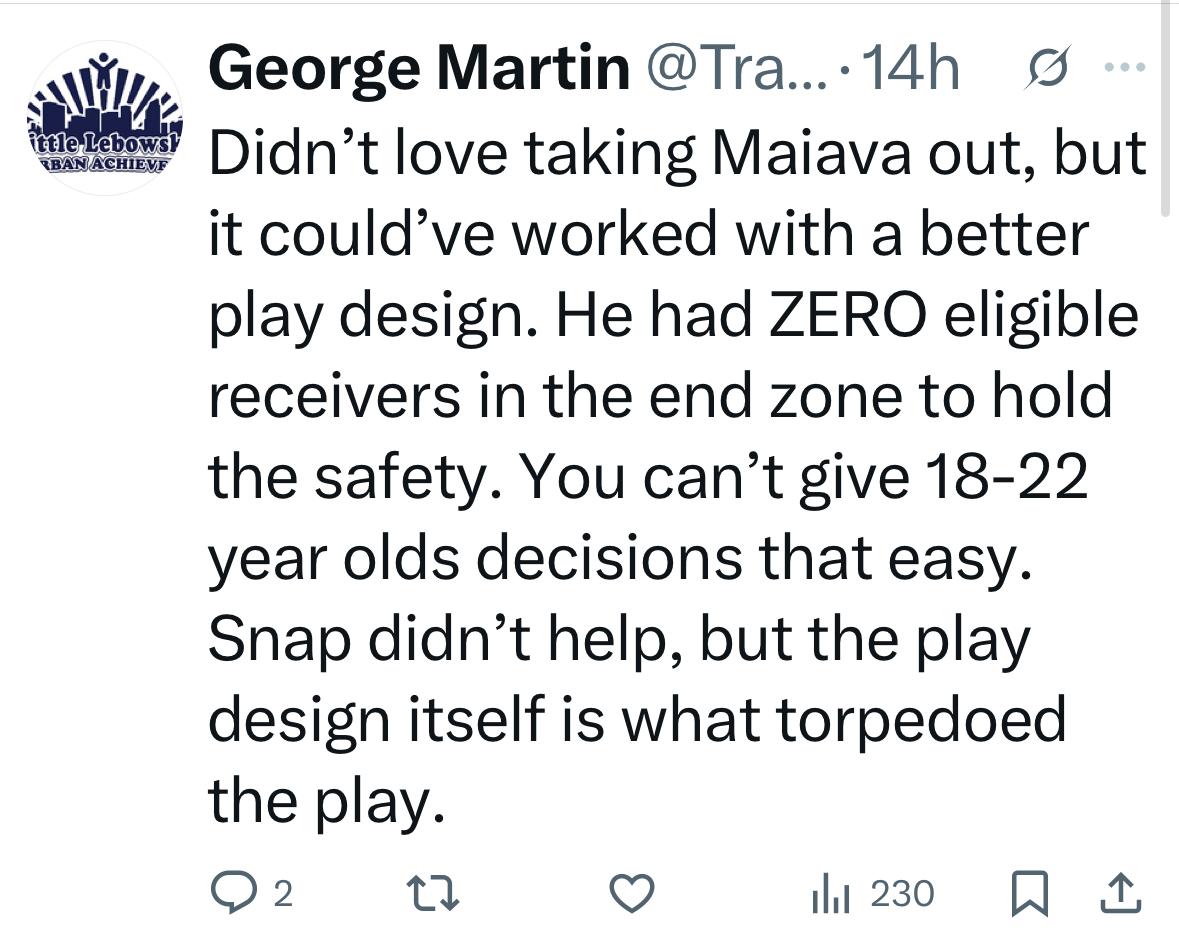The width and height of the screenshot is (1179, 931).
Task: Open view analytics bar-chart icon
Action: [830, 893]
